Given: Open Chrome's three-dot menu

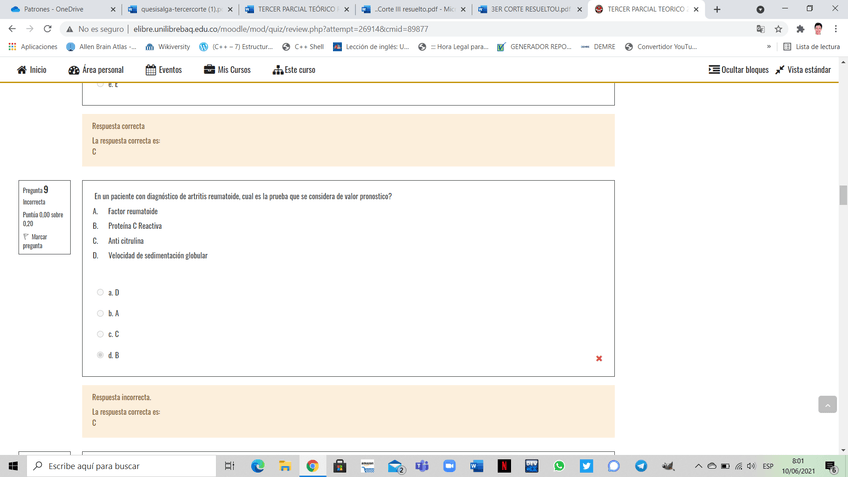Looking at the screenshot, I should coord(836,29).
